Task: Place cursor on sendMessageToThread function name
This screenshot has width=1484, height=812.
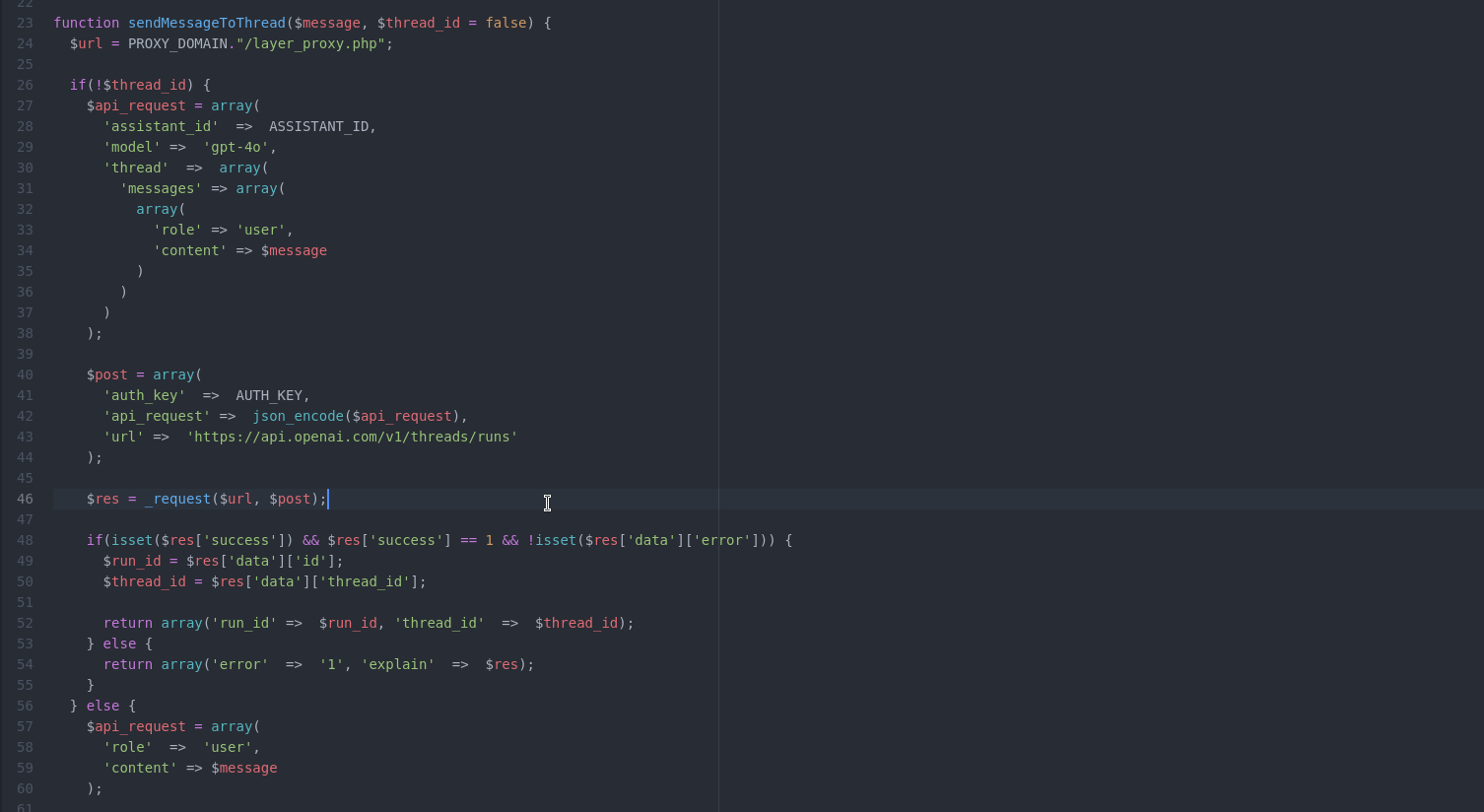Action: point(206,23)
